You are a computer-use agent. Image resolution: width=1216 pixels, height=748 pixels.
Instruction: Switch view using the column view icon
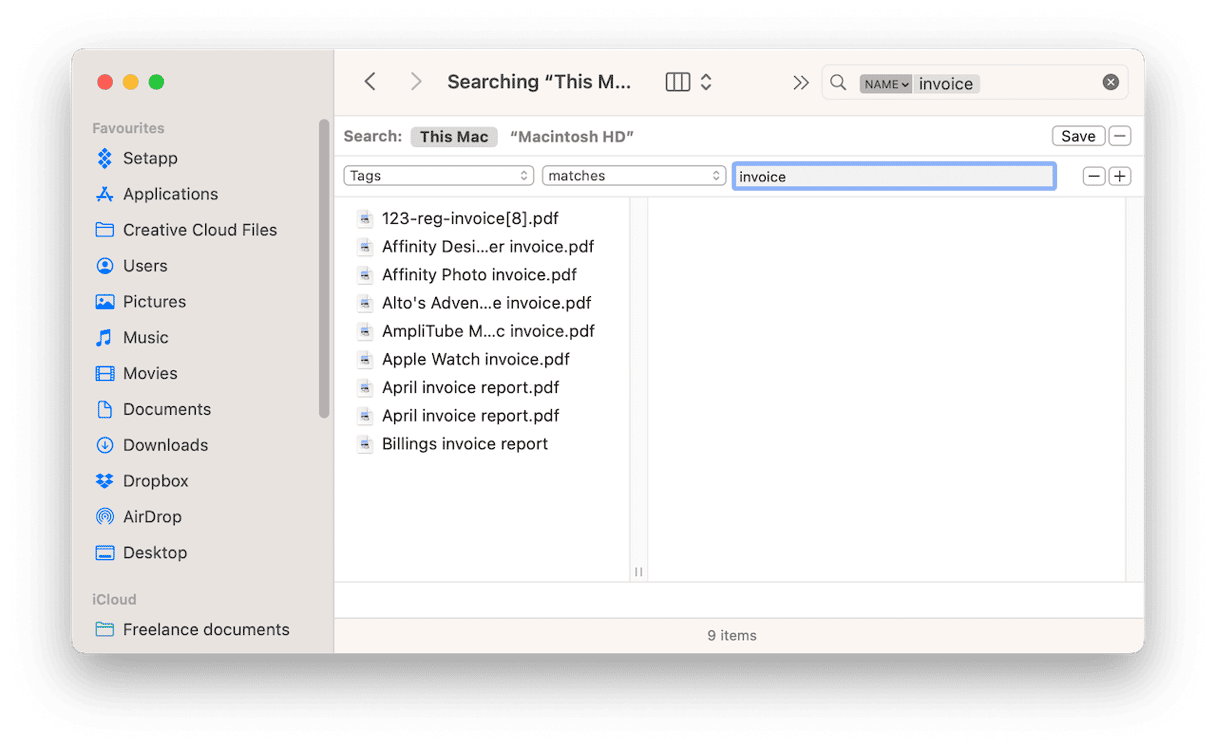678,82
